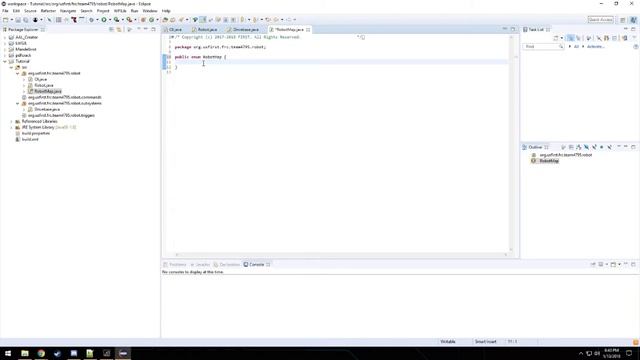
Task: Open the WPILib menu
Action: (120, 11)
